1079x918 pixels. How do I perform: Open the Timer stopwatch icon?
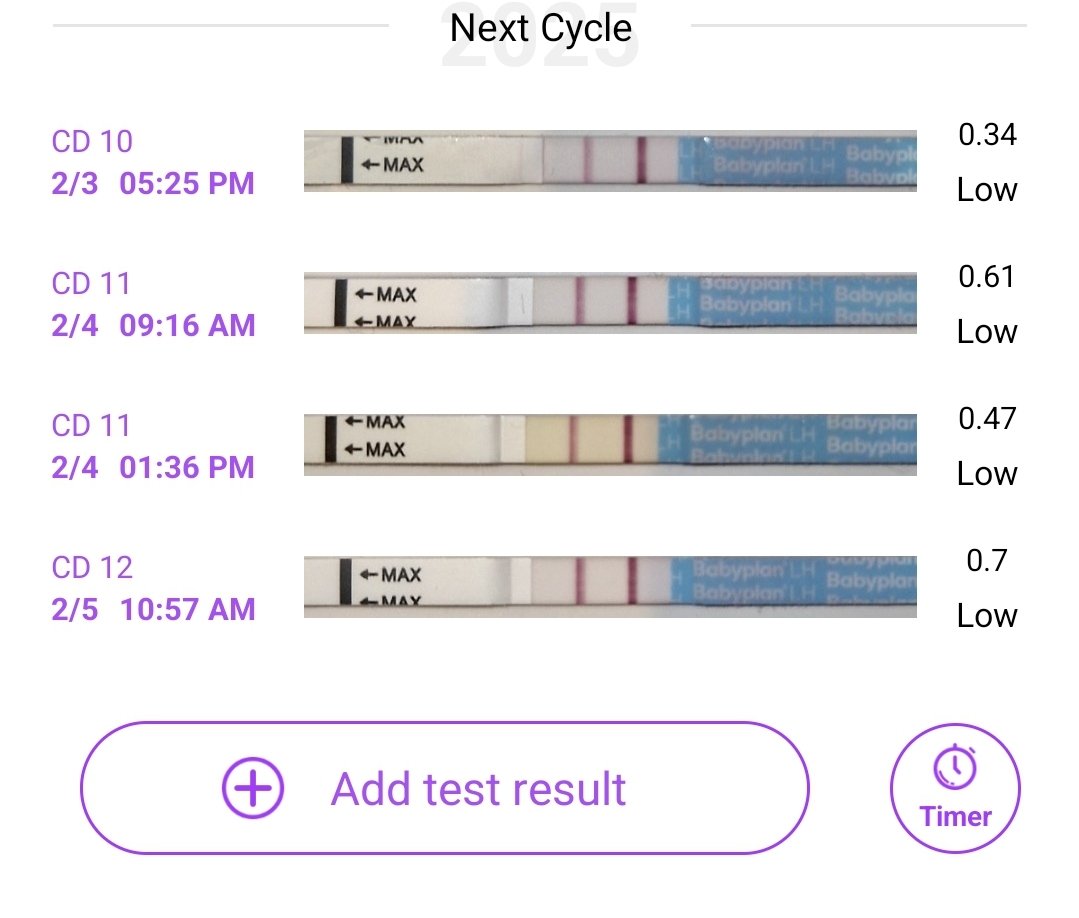click(955, 767)
